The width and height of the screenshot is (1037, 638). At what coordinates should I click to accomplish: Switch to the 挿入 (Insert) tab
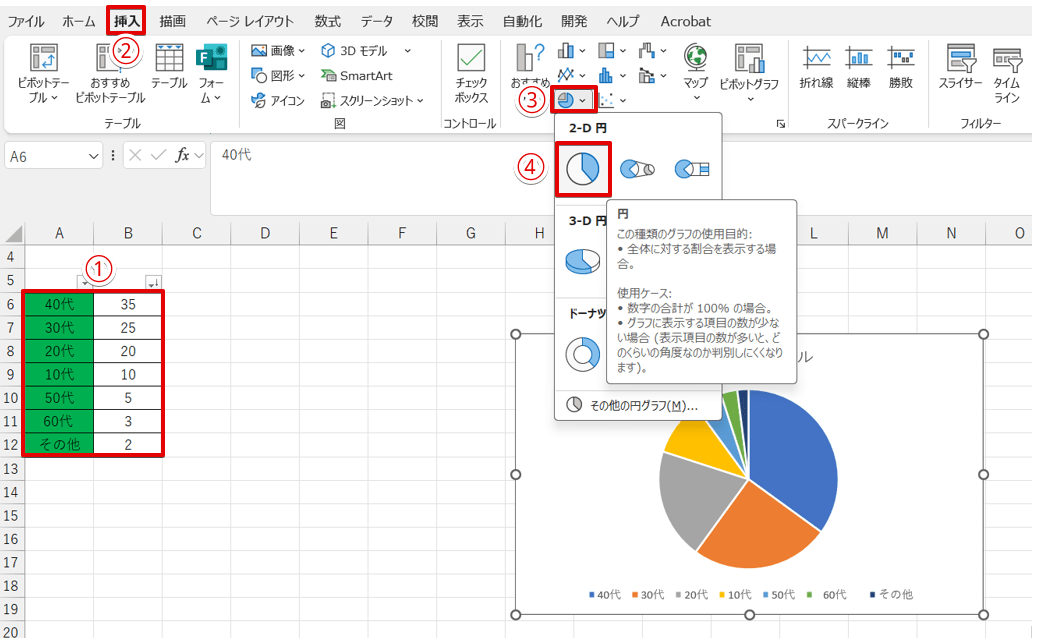pyautogui.click(x=126, y=21)
